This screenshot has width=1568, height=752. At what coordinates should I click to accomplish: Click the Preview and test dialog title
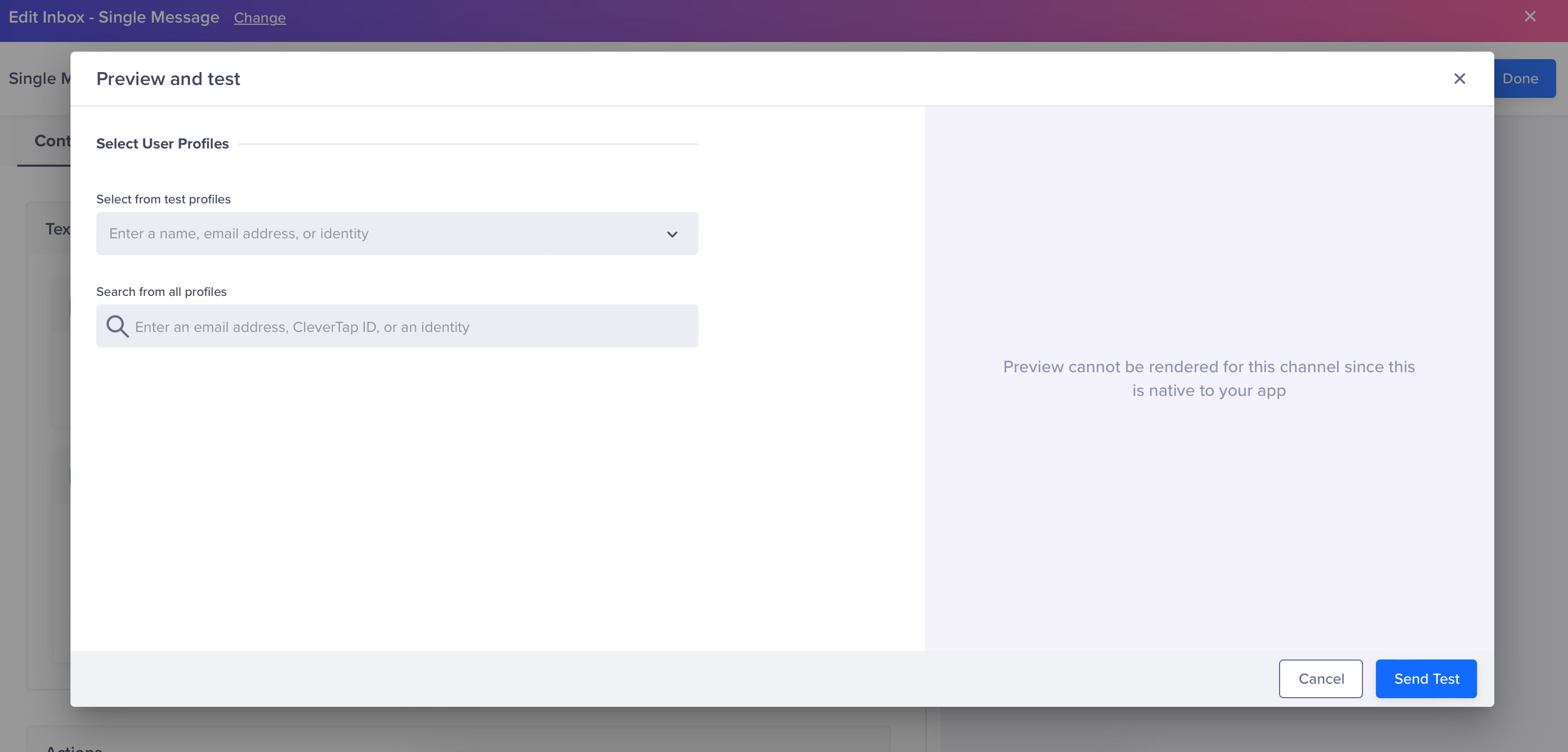click(168, 79)
